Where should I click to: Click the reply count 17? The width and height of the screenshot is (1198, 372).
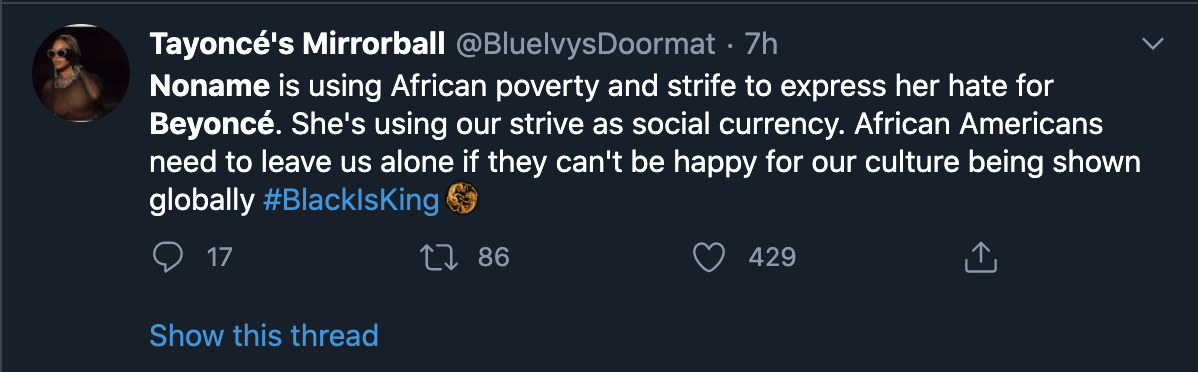(219, 257)
